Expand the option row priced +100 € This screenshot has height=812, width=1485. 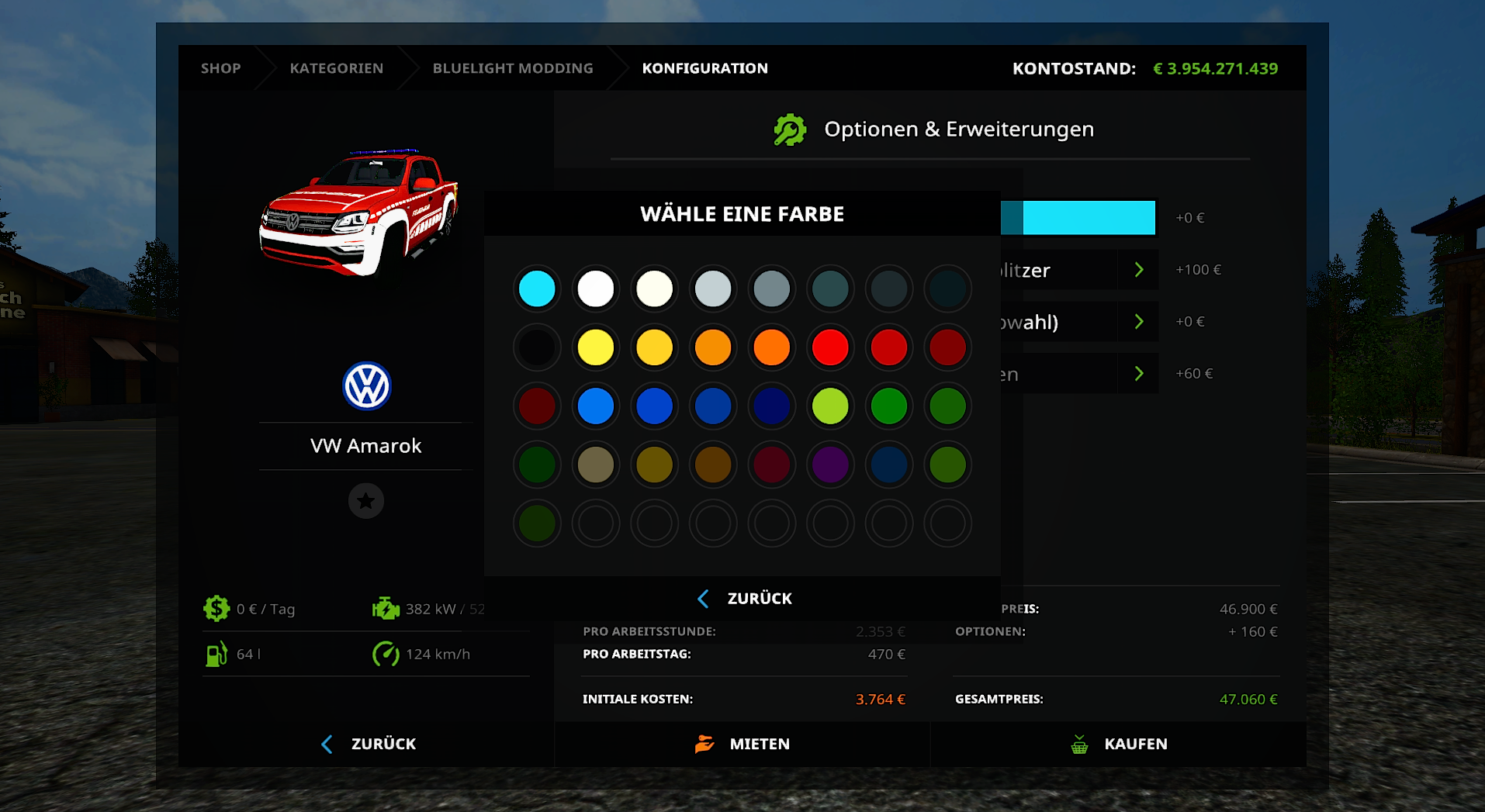click(x=1139, y=270)
